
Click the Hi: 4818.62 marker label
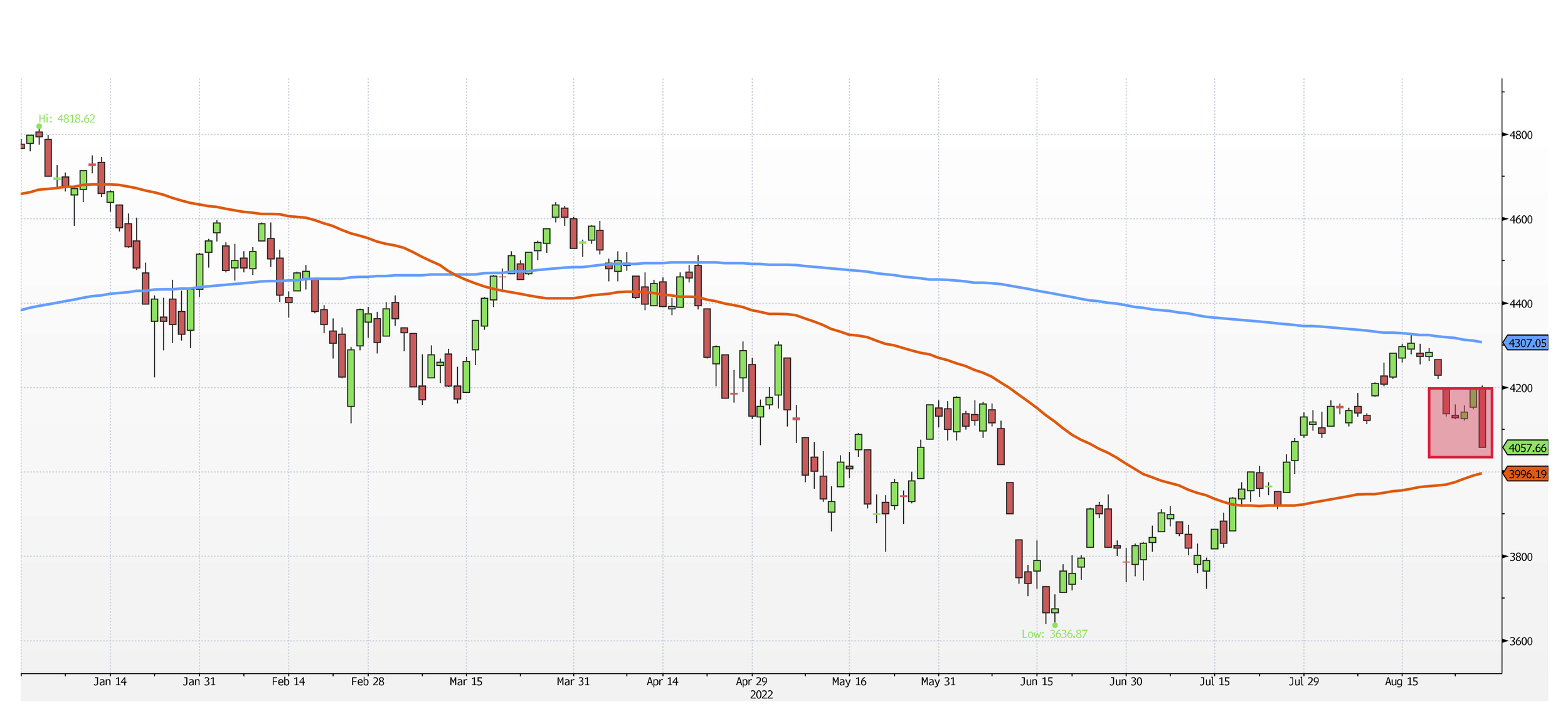[67, 119]
